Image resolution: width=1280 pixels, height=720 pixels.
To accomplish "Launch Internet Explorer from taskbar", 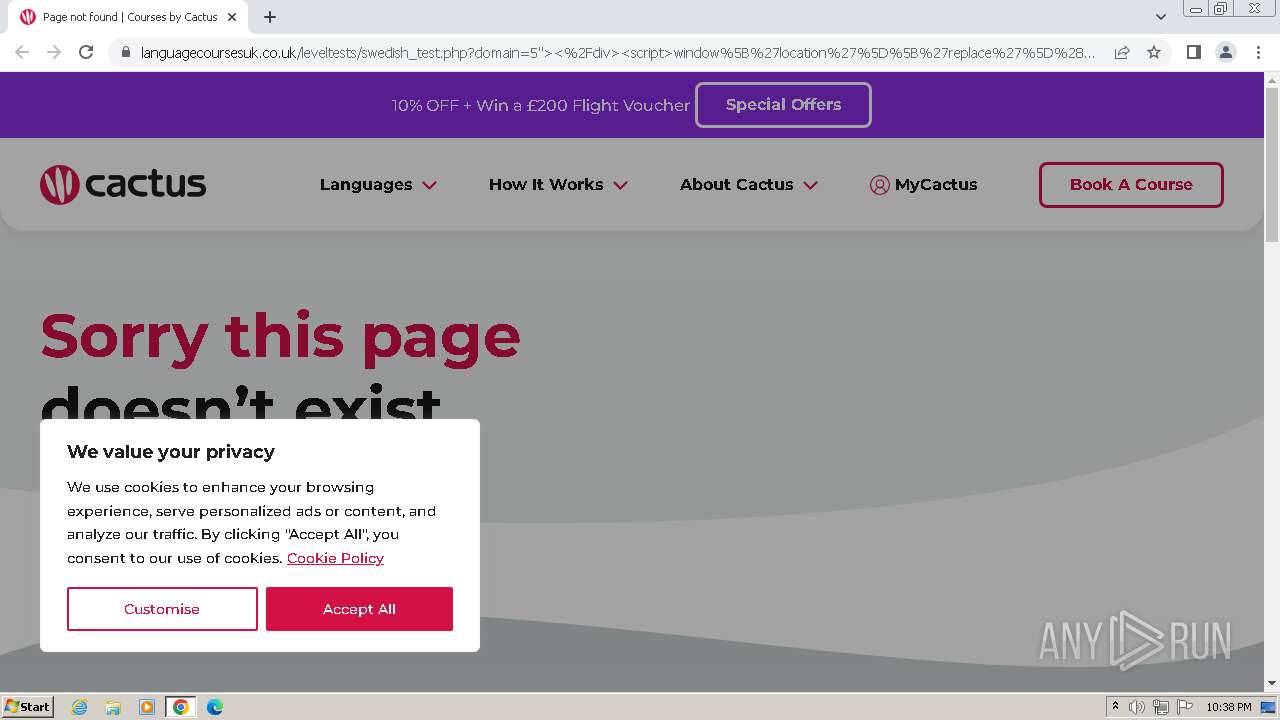I will pos(80,707).
